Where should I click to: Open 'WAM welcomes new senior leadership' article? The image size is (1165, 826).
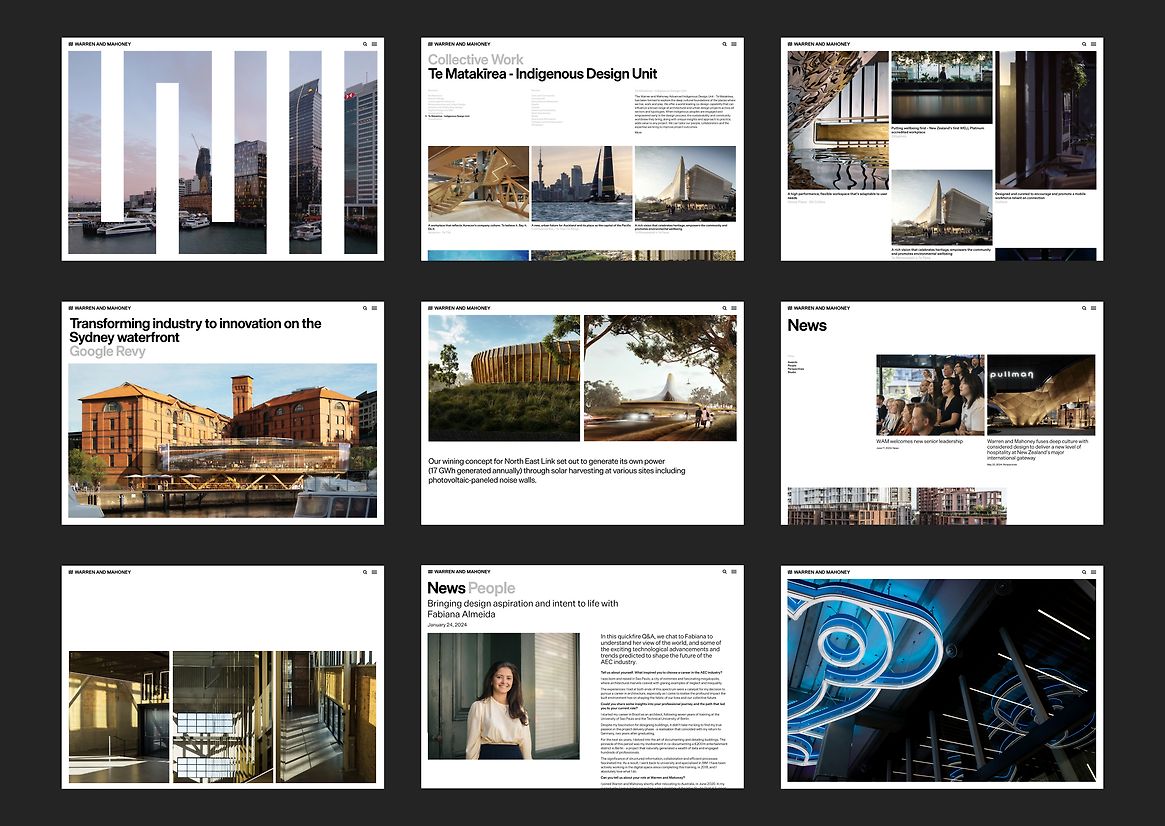click(918, 441)
